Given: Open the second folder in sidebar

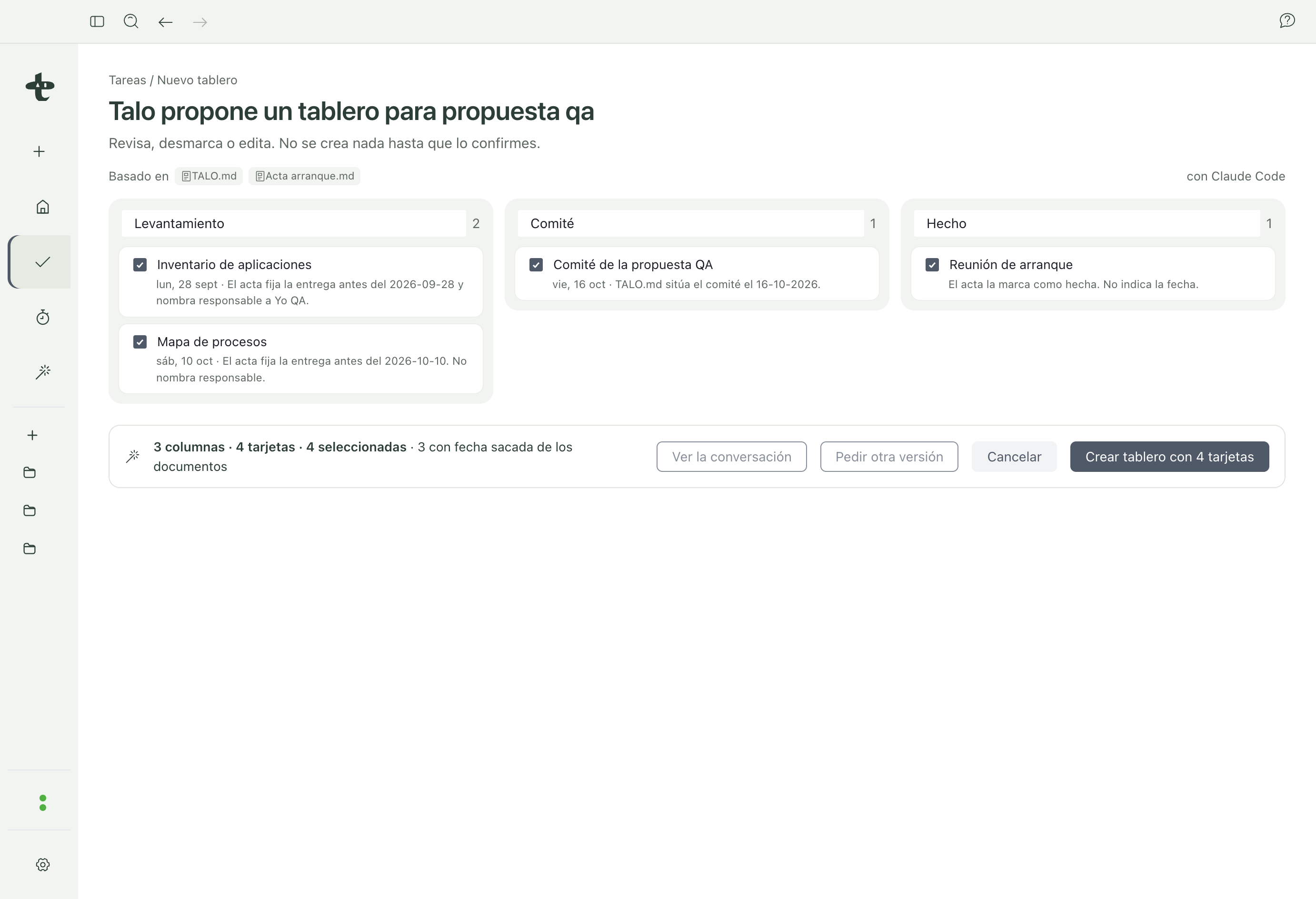Looking at the screenshot, I should 30,510.
